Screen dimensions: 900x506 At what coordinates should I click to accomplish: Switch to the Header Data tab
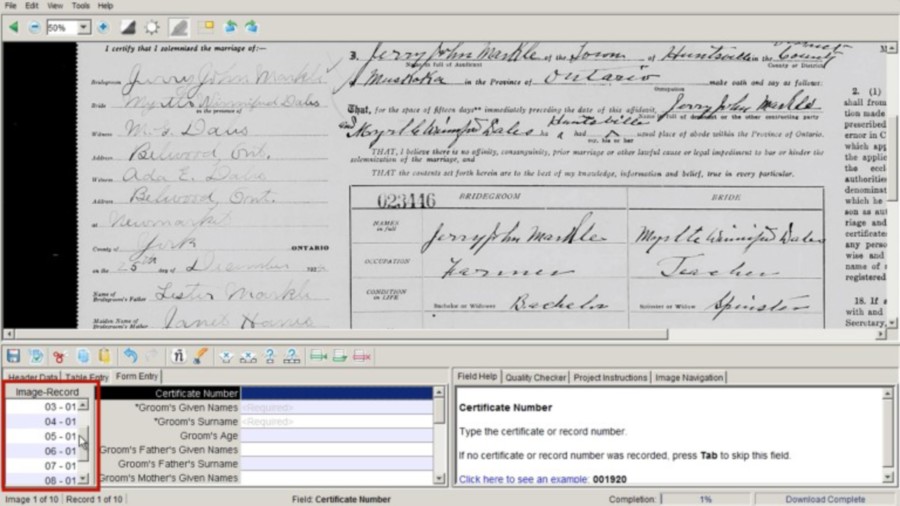point(33,377)
